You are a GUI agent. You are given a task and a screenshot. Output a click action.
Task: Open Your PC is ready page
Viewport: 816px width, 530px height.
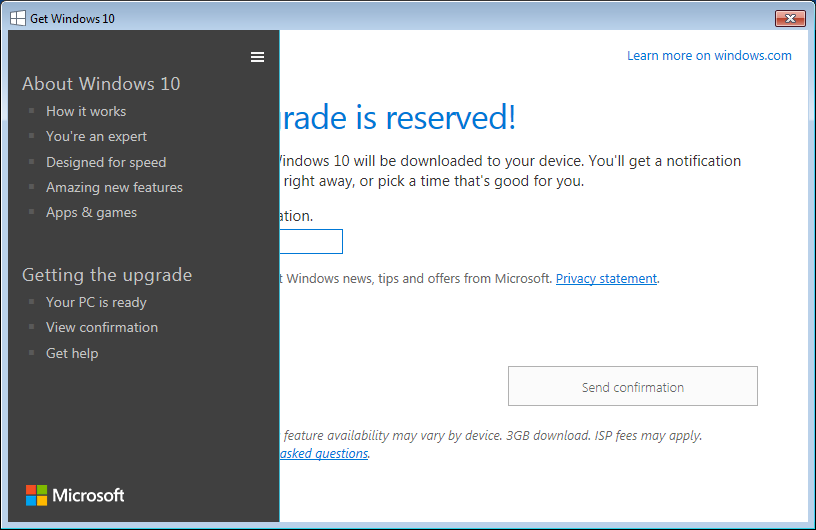96,302
